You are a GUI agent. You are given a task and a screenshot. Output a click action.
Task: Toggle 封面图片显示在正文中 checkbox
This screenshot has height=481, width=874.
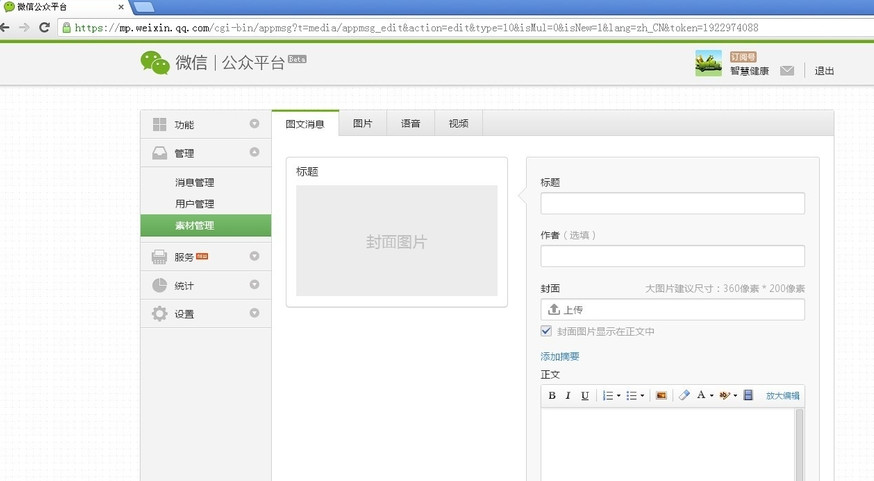pos(546,331)
